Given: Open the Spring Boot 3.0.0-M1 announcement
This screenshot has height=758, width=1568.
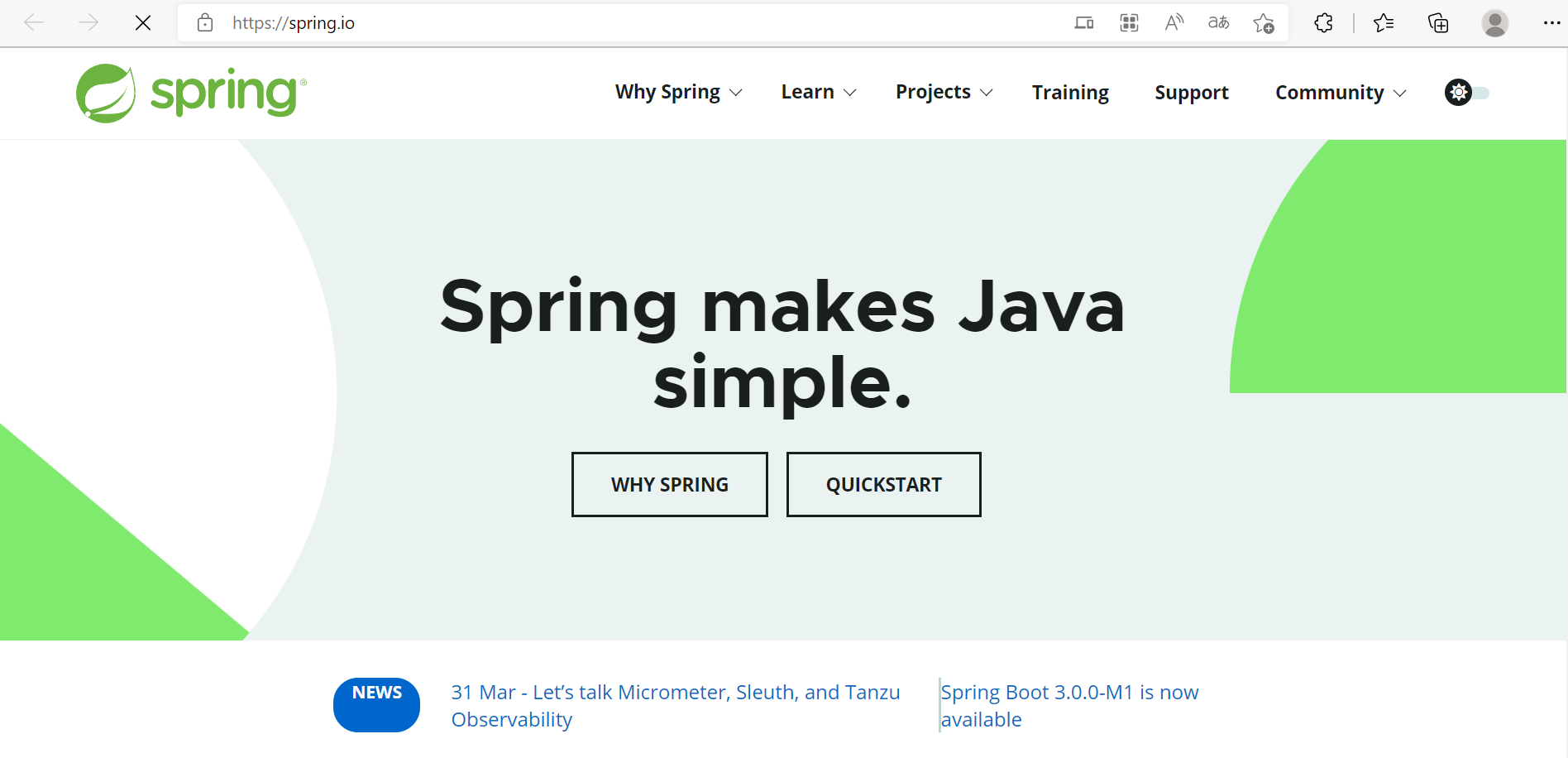Looking at the screenshot, I should (x=1069, y=705).
